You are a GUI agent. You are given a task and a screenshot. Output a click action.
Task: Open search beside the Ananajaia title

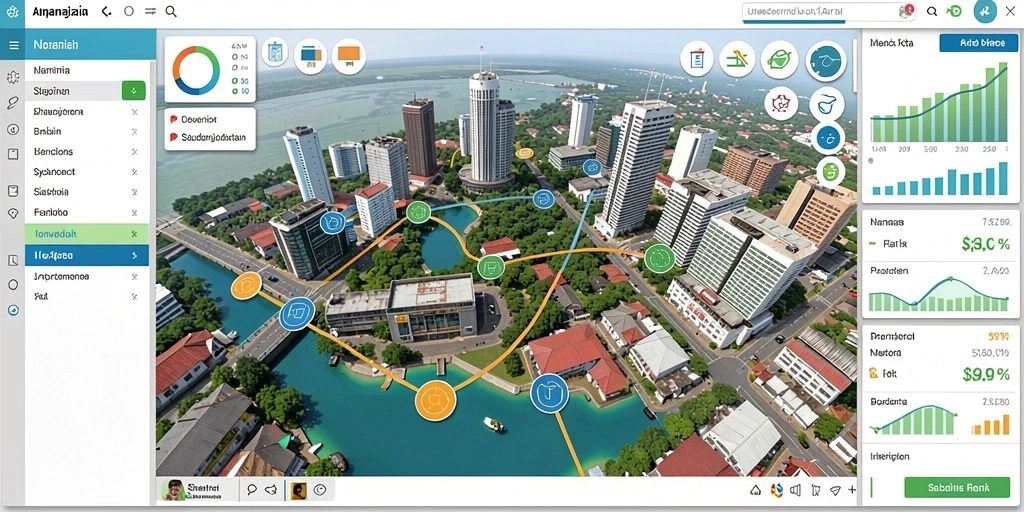tap(171, 12)
